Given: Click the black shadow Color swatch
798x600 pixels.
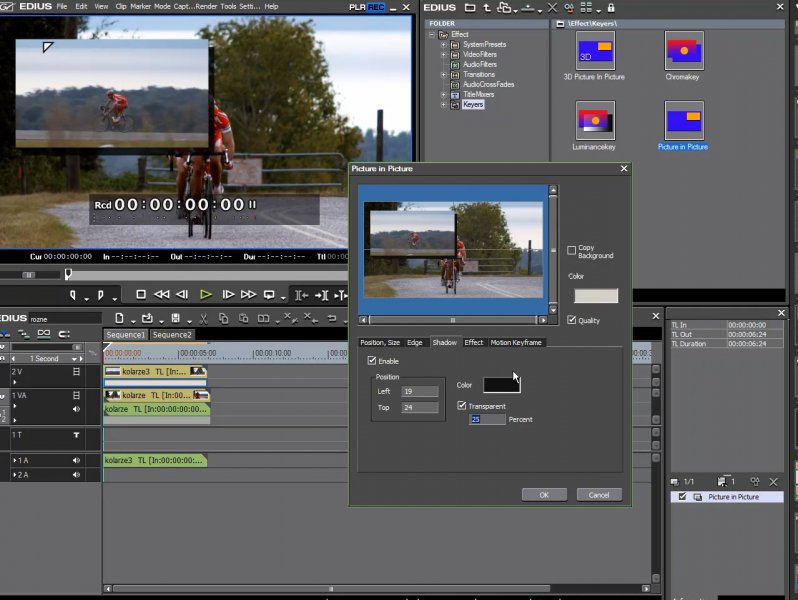Looking at the screenshot, I should point(501,385).
